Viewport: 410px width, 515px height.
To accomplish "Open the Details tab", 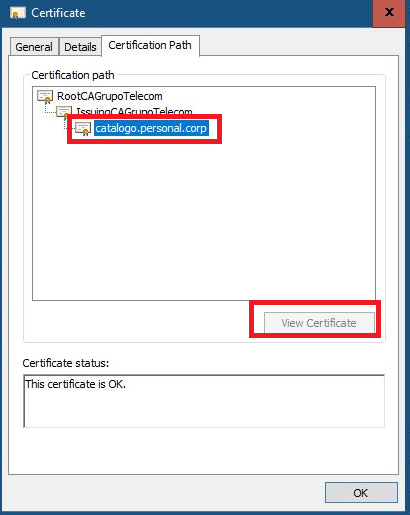I will [x=80, y=47].
